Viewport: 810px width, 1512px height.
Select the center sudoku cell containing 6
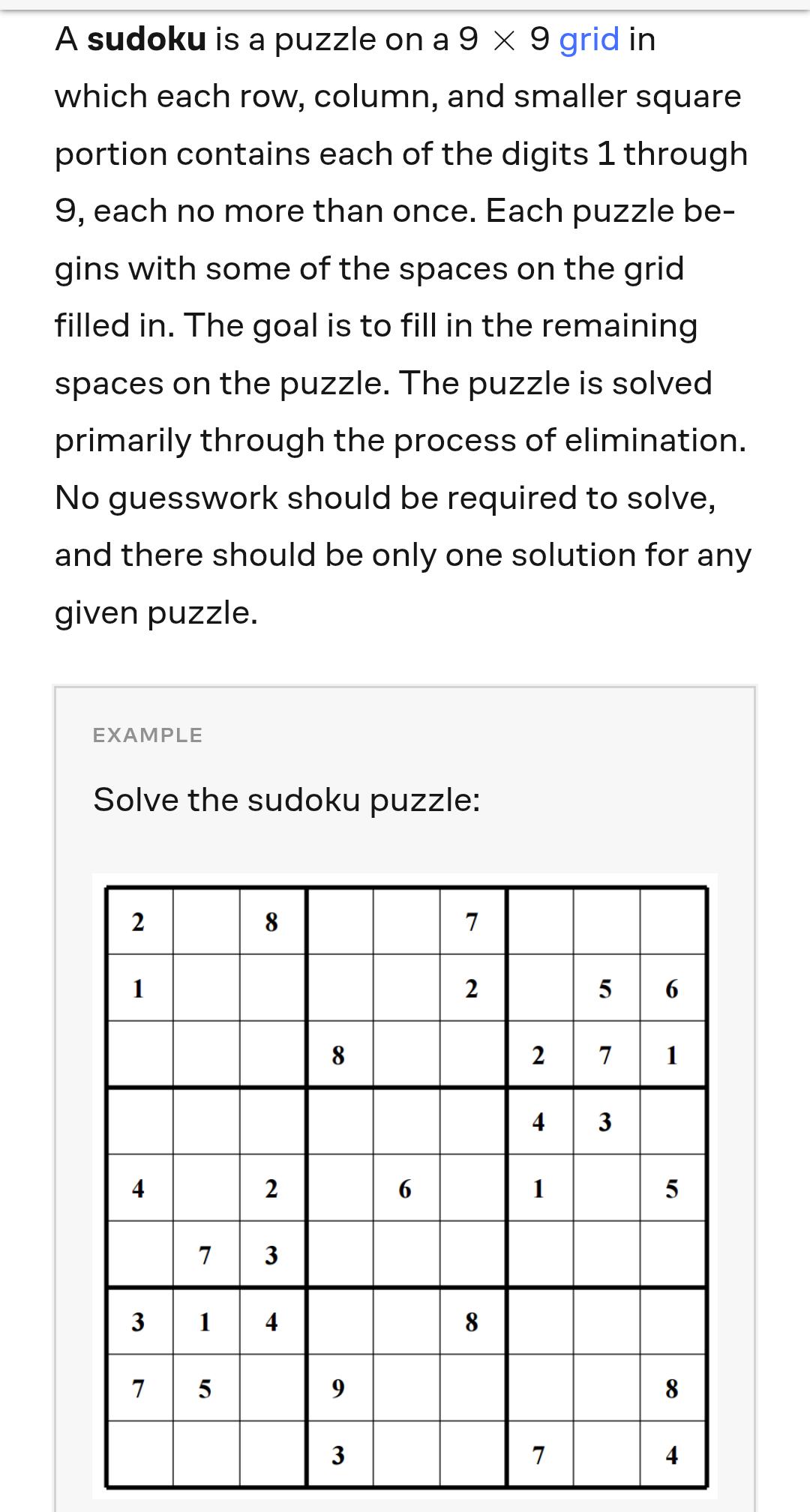coord(405,1188)
